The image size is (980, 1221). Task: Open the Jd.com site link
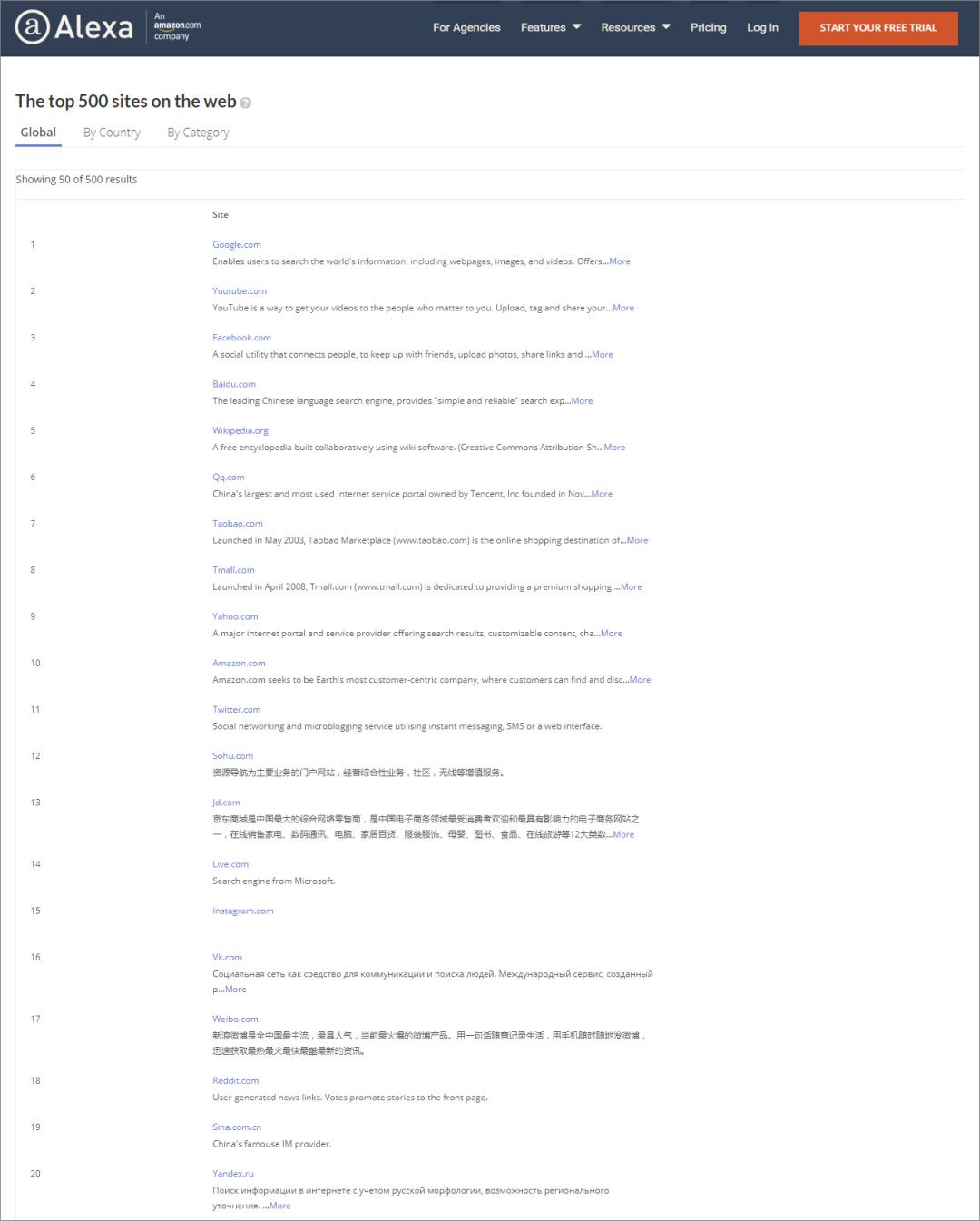226,803
